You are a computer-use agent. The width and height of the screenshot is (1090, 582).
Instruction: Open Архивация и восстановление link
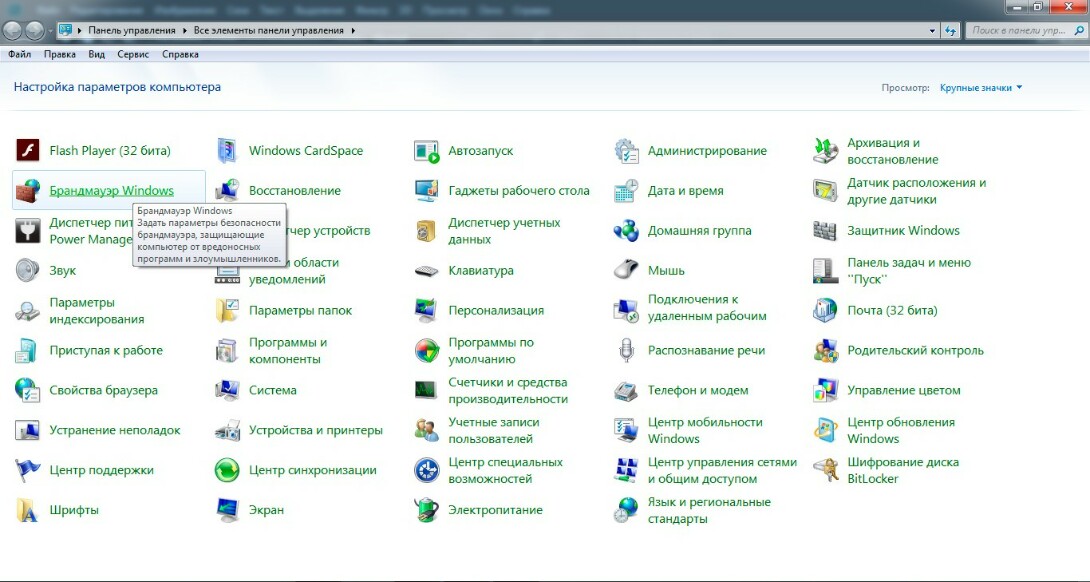(893, 151)
